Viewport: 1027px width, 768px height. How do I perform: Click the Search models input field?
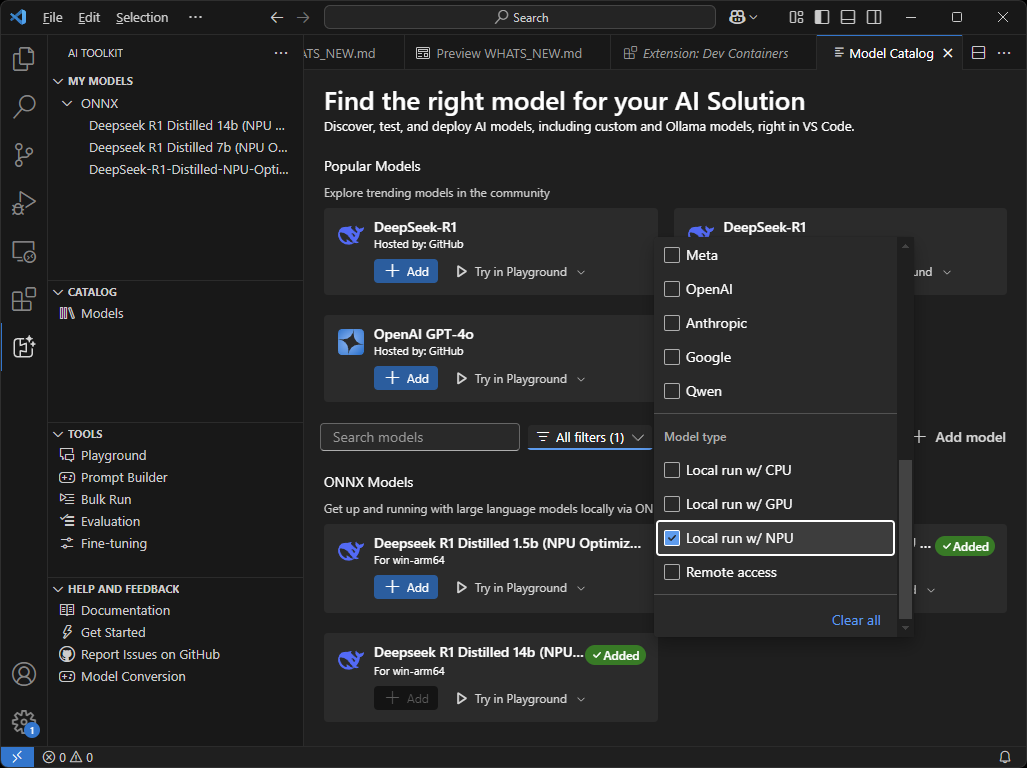click(x=420, y=437)
